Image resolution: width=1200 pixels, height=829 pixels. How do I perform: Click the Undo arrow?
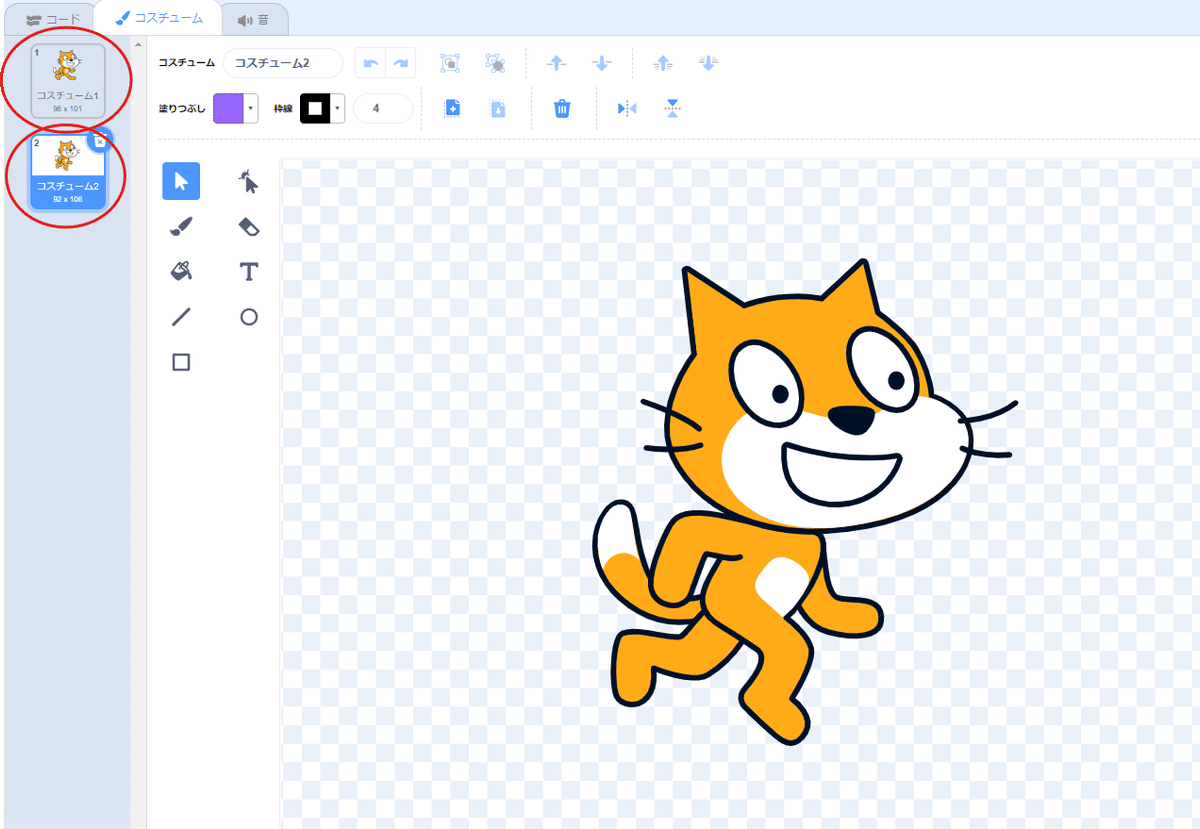click(371, 63)
